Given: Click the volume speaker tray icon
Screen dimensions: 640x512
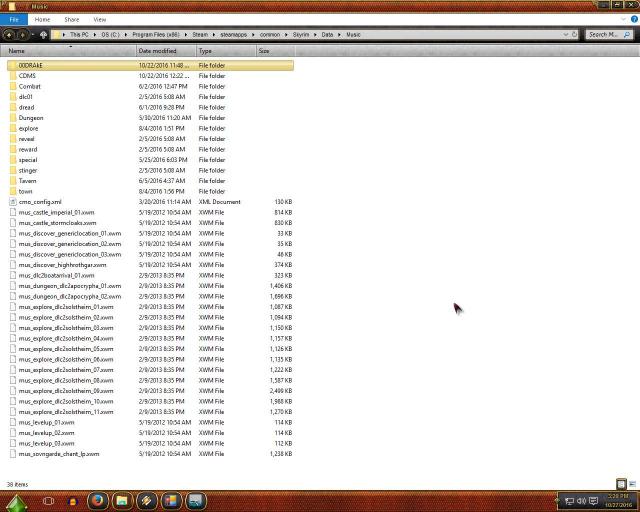Looking at the screenshot, I should (x=582, y=501).
